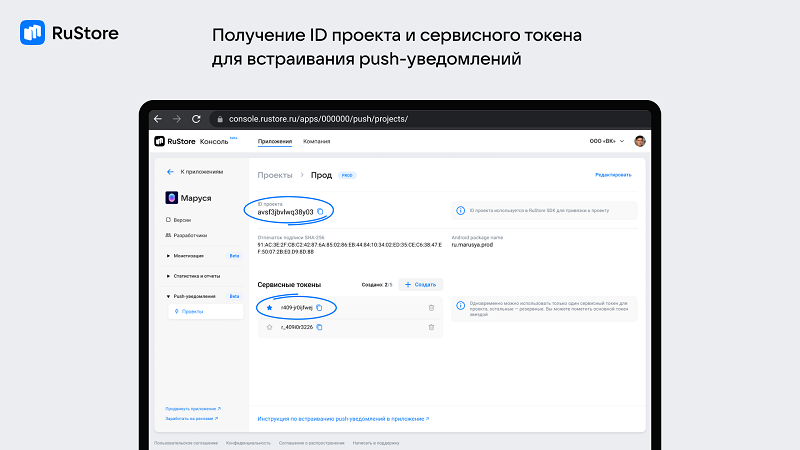The width and height of the screenshot is (800, 450).
Task: Open the ООО «ВК» company dropdown
Action: [x=607, y=141]
